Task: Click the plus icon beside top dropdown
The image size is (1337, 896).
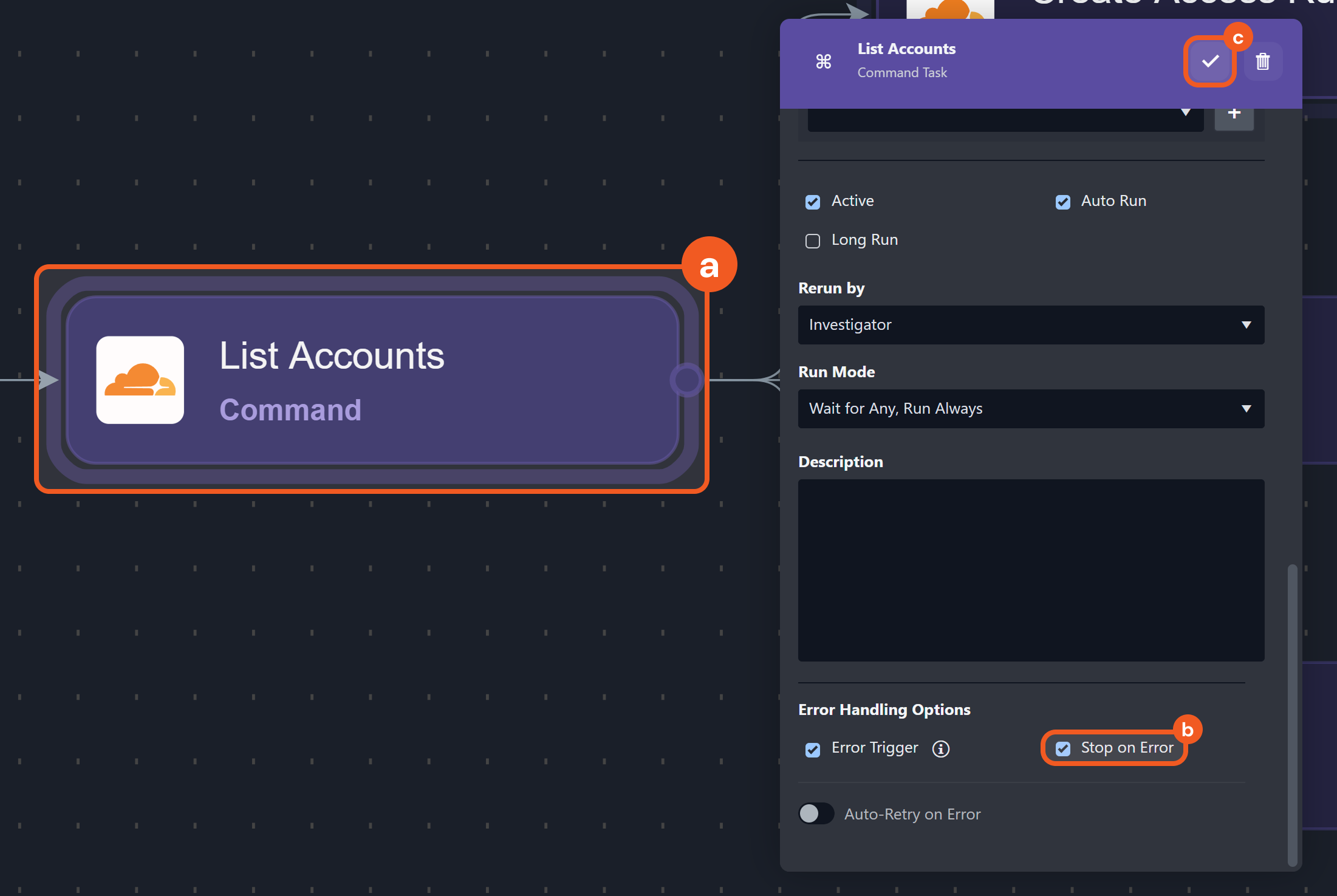Action: click(1234, 114)
